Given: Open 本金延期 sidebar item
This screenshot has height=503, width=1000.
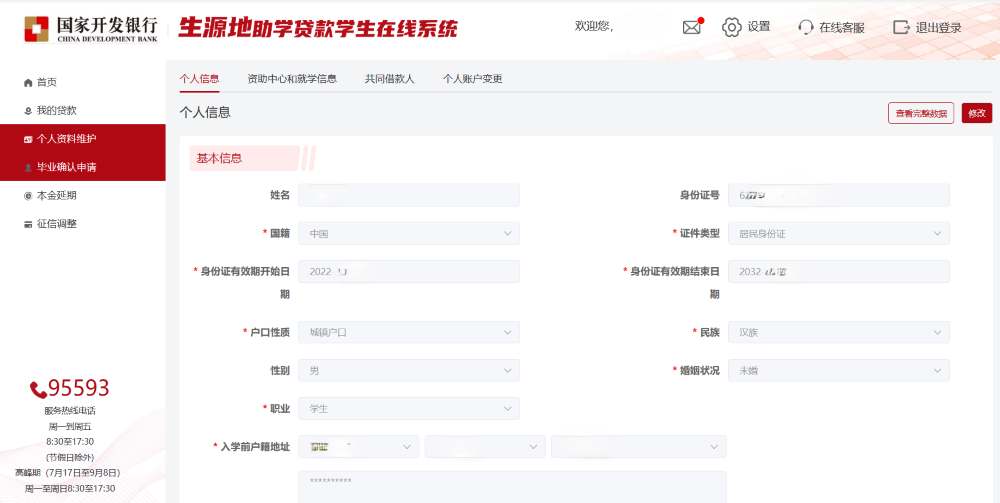Looking at the screenshot, I should click(x=56, y=195).
